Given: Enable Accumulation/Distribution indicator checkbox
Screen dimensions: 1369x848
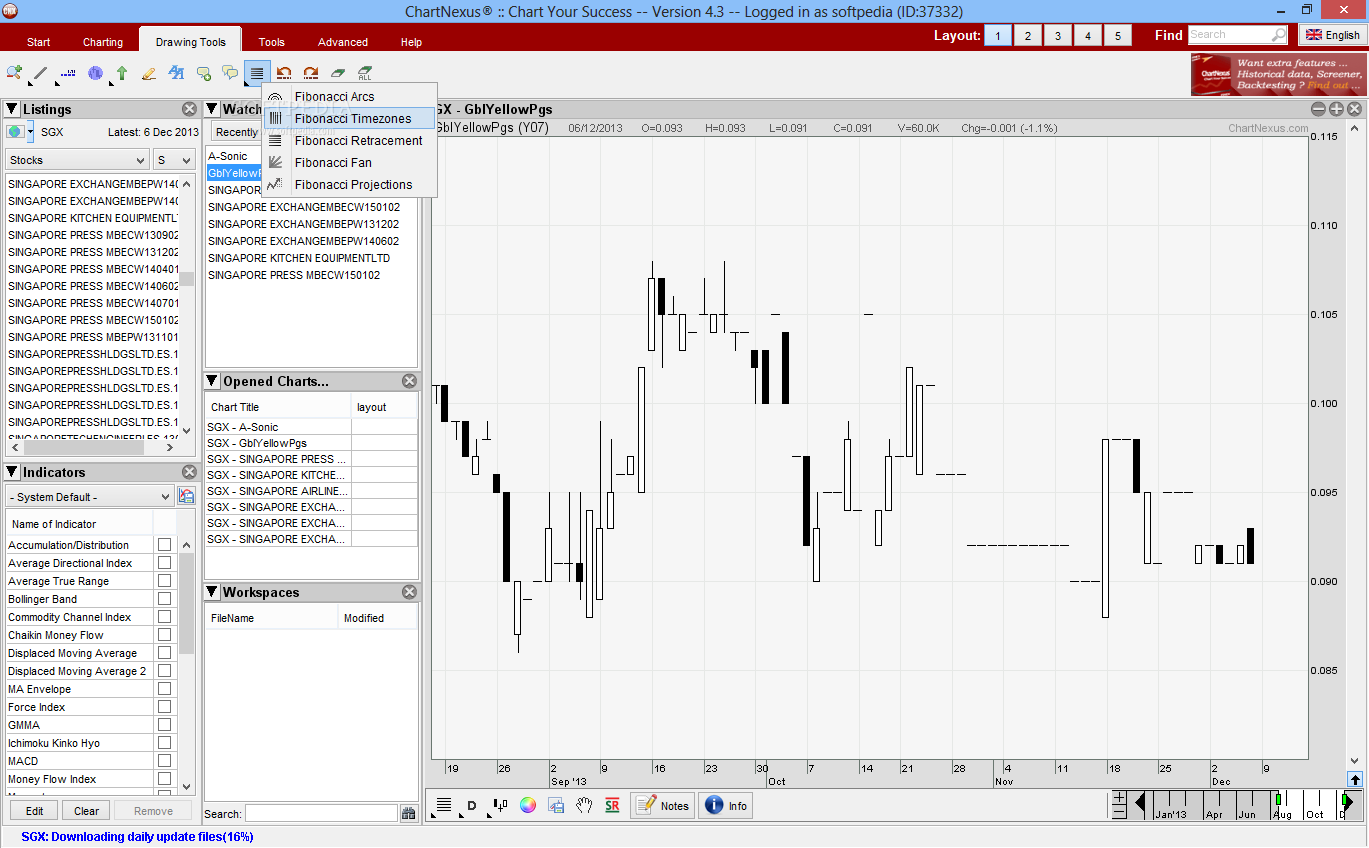Looking at the screenshot, I should pyautogui.click(x=164, y=545).
